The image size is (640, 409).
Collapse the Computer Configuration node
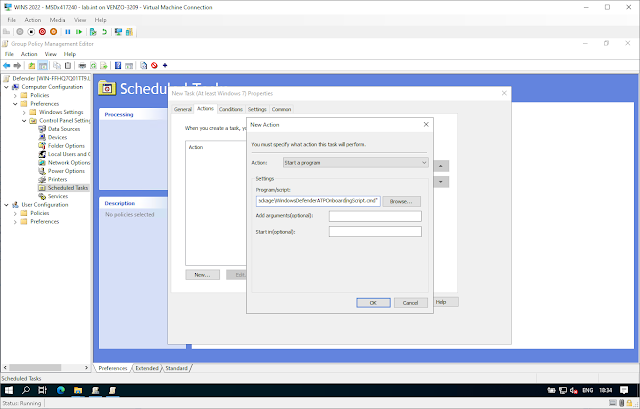[7, 87]
